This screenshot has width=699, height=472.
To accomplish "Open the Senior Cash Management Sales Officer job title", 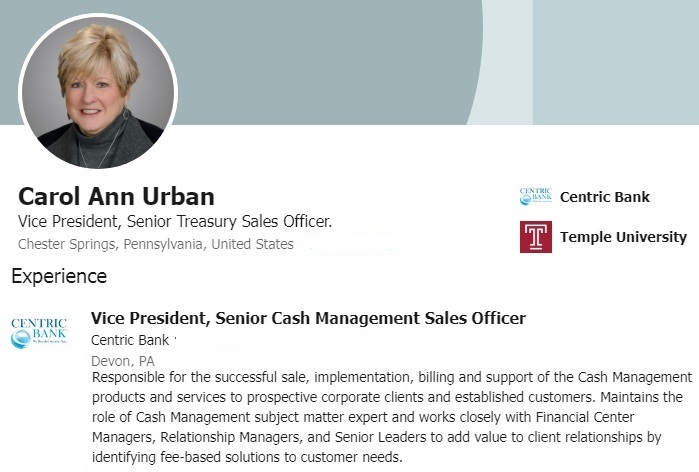I will (308, 319).
